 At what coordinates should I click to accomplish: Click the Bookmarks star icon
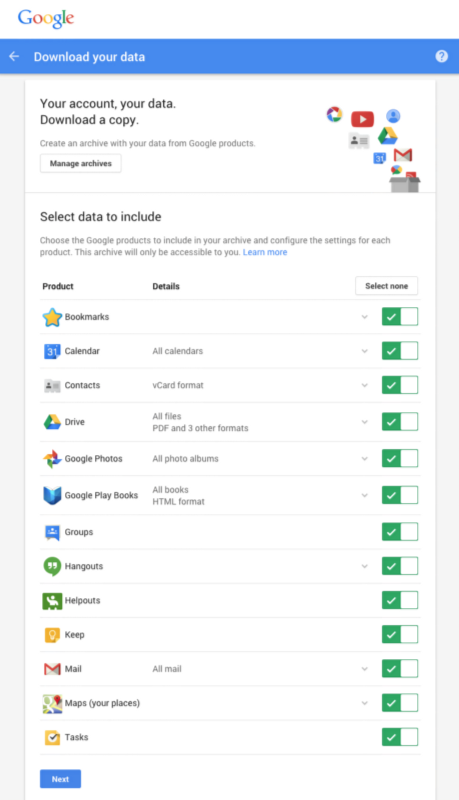(x=52, y=317)
